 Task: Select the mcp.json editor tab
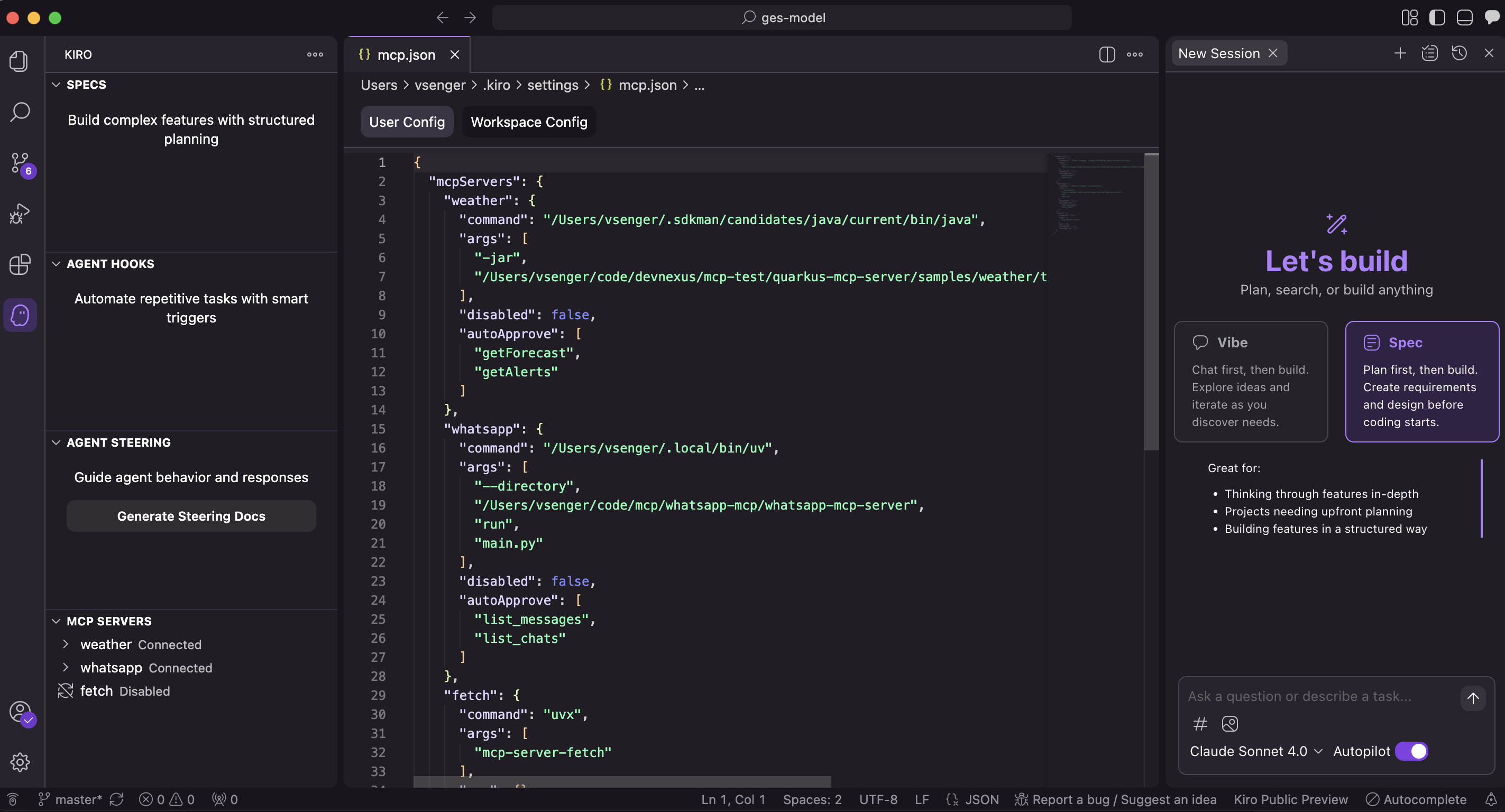pyautogui.click(x=406, y=55)
